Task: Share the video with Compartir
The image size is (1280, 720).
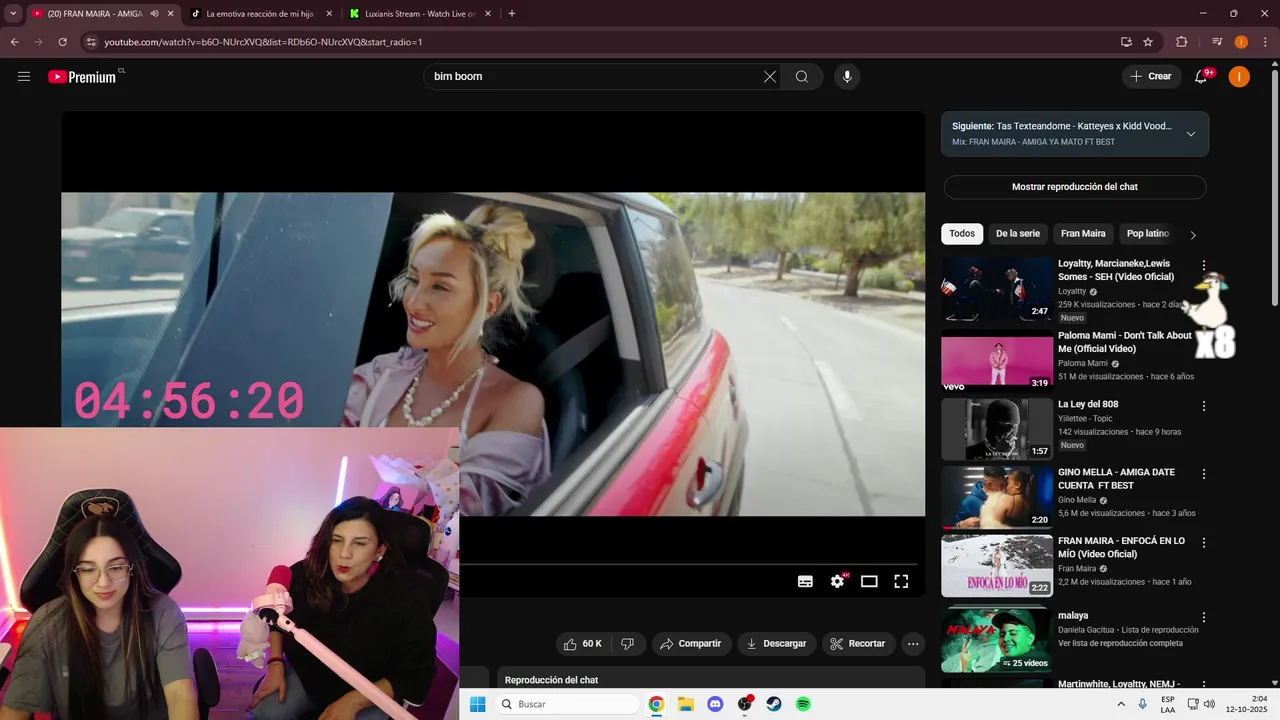Action: [x=691, y=644]
